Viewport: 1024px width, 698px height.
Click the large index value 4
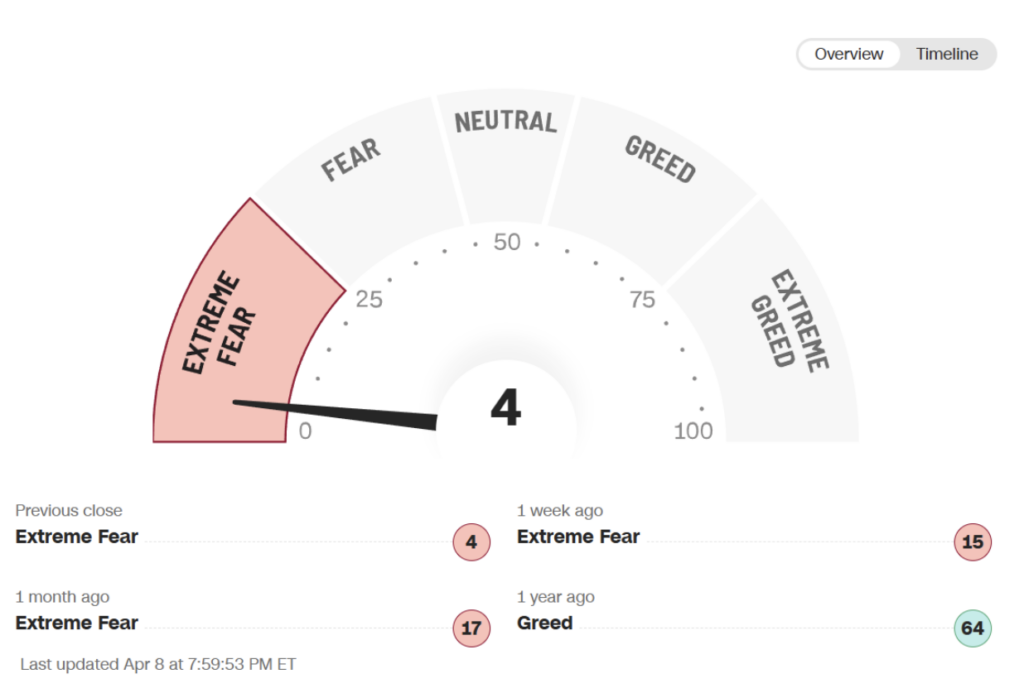coord(505,407)
